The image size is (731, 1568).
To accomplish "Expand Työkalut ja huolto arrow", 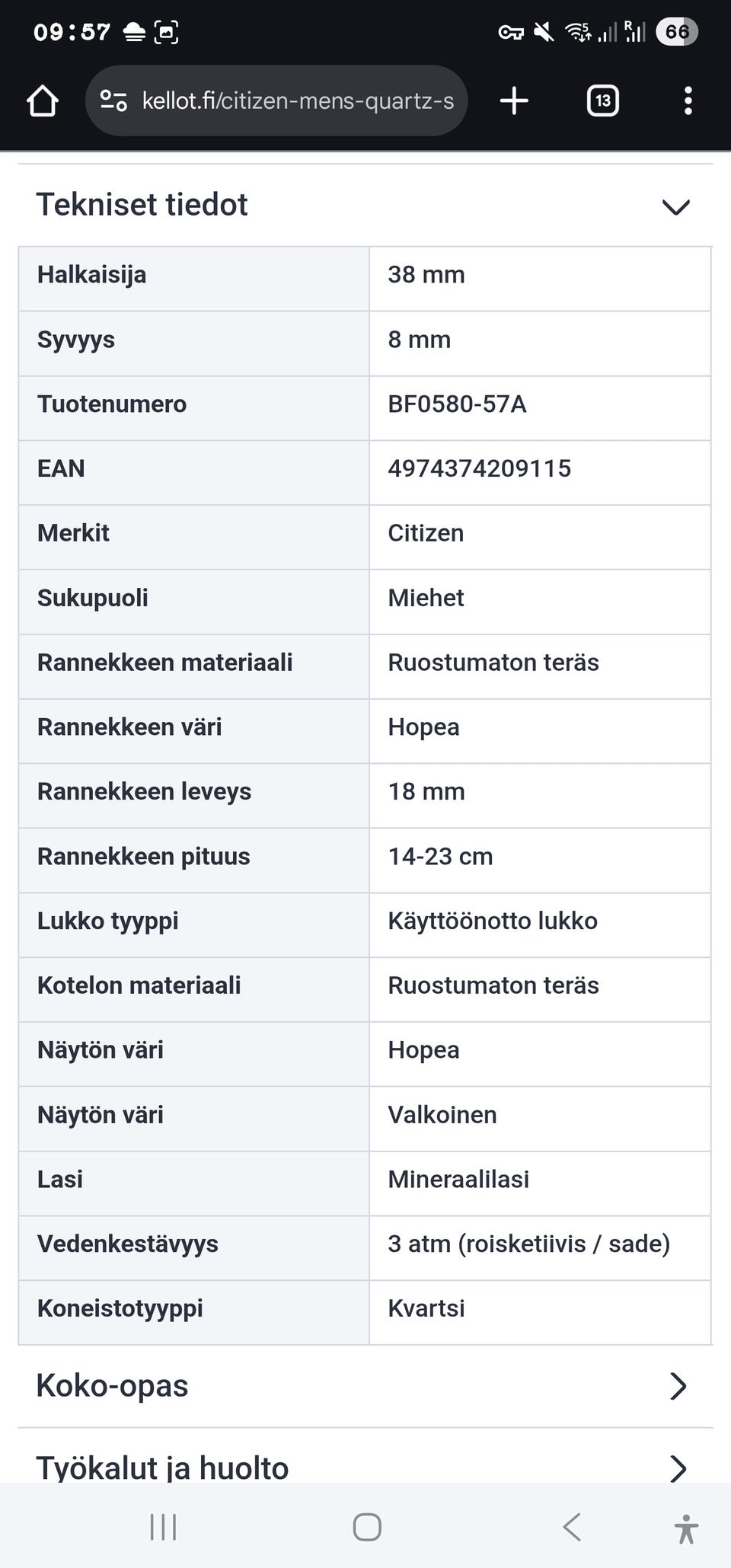I will 678,1469.
